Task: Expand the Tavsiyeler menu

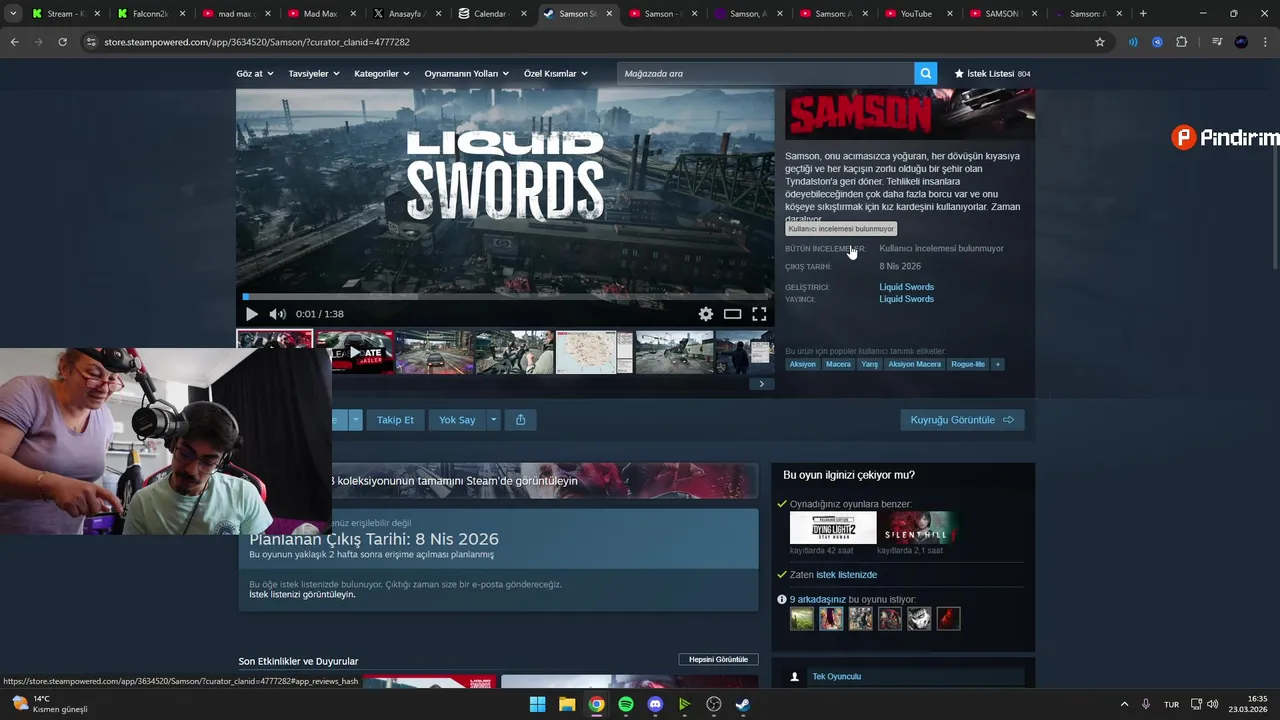Action: tap(314, 73)
